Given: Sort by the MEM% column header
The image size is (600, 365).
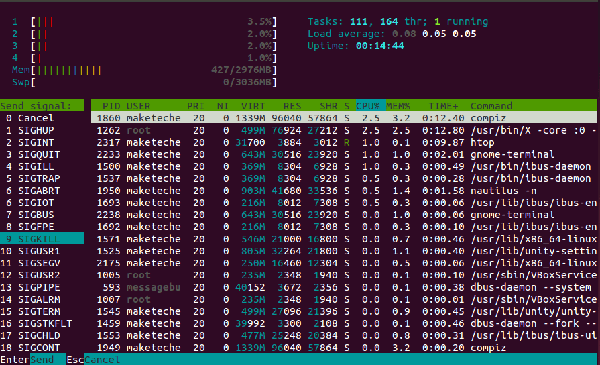Looking at the screenshot, I should pyautogui.click(x=398, y=106).
